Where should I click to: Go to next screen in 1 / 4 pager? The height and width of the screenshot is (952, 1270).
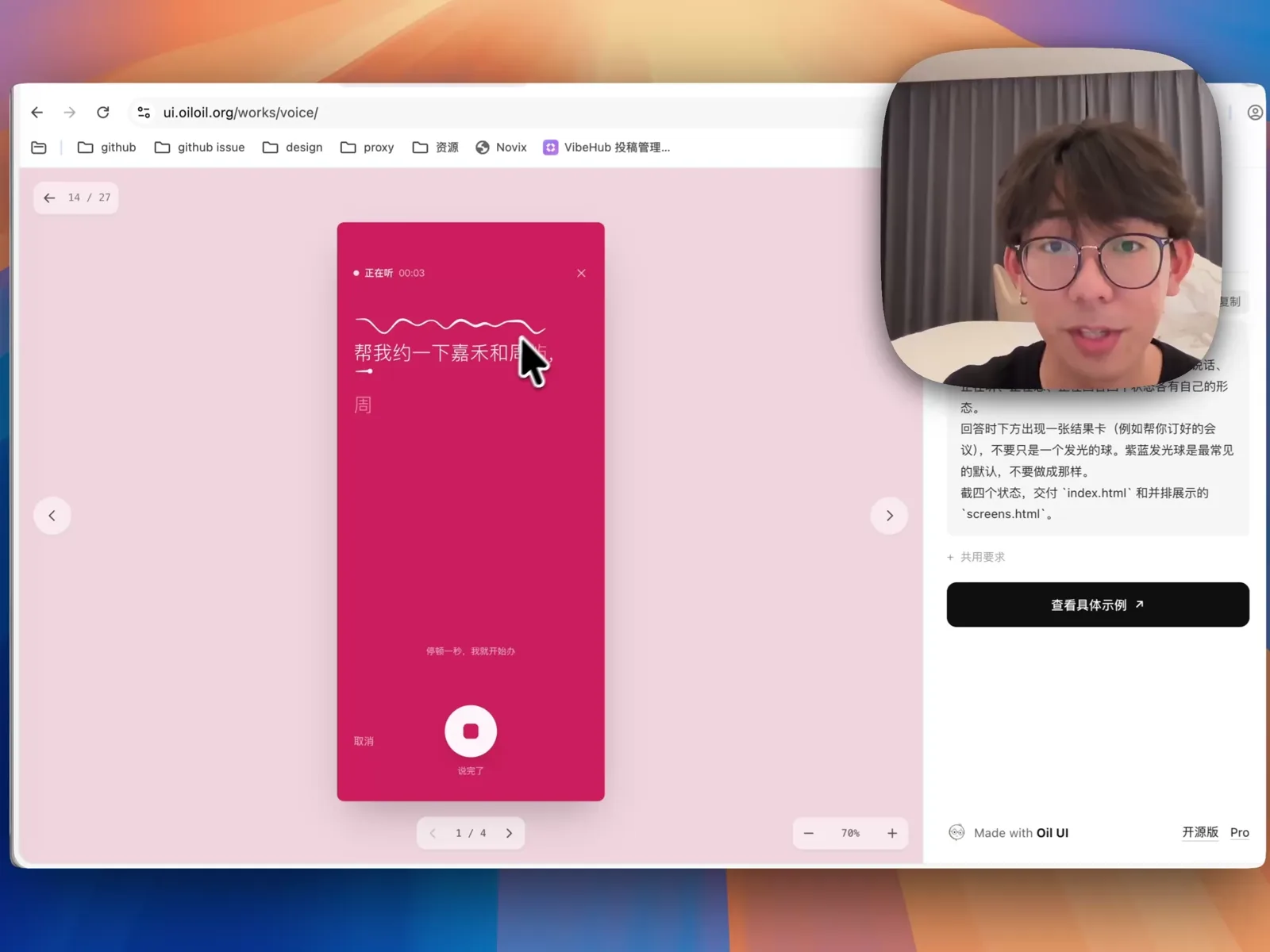[510, 833]
